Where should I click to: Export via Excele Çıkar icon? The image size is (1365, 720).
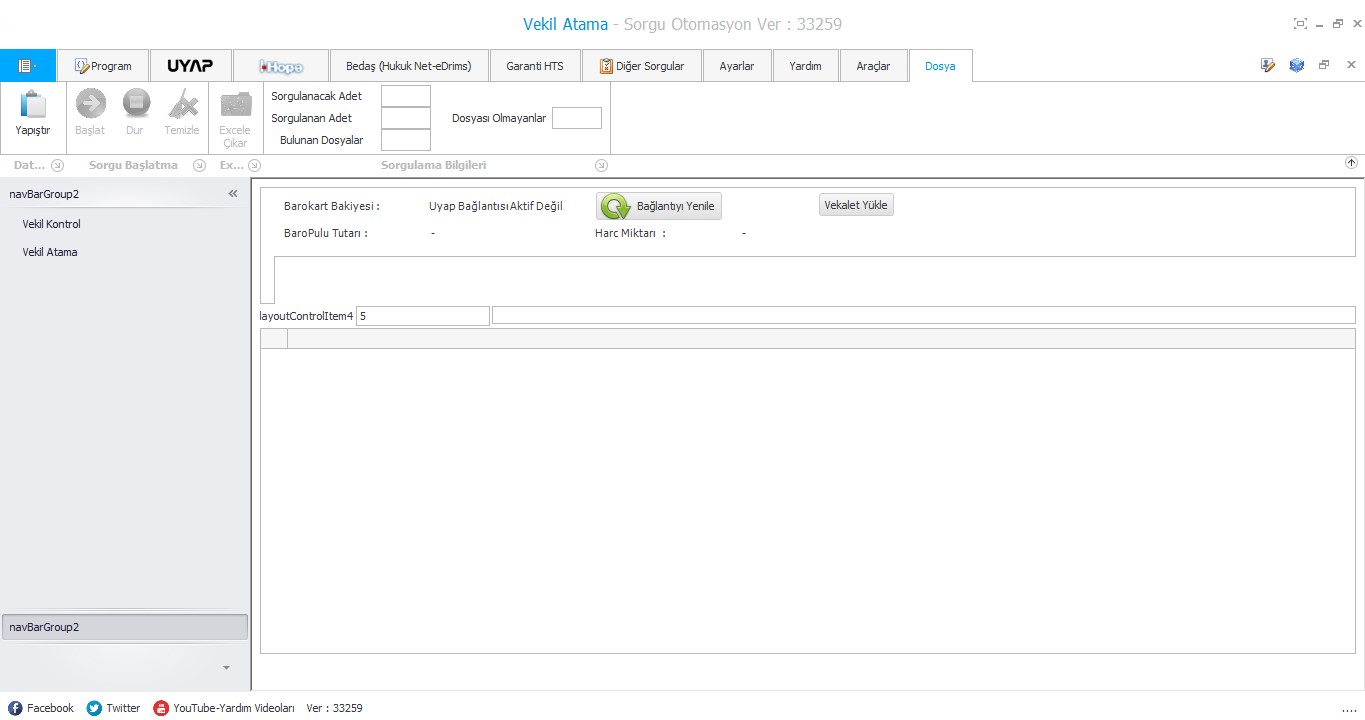point(236,104)
